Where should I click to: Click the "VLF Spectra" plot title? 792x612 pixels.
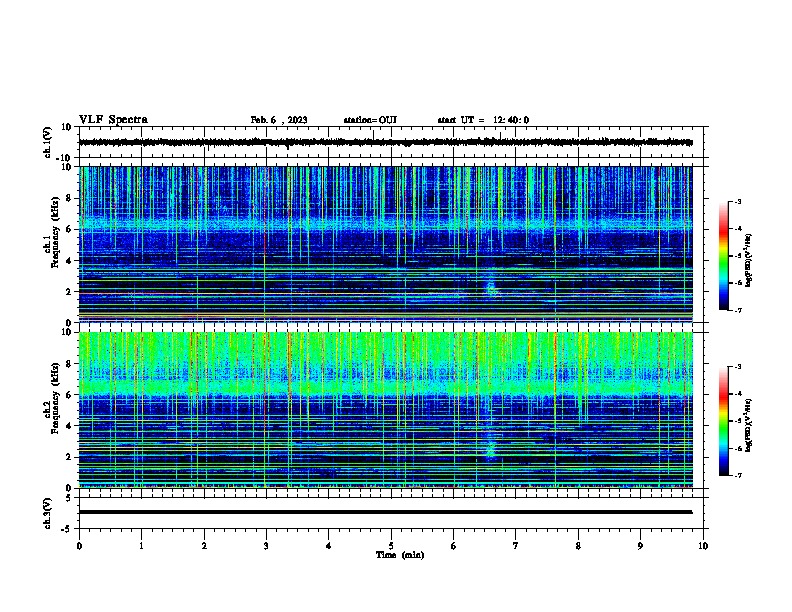pos(113,120)
